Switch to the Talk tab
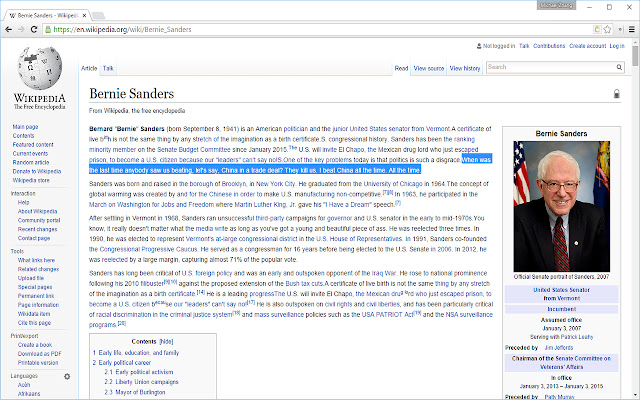 pyautogui.click(x=108, y=68)
